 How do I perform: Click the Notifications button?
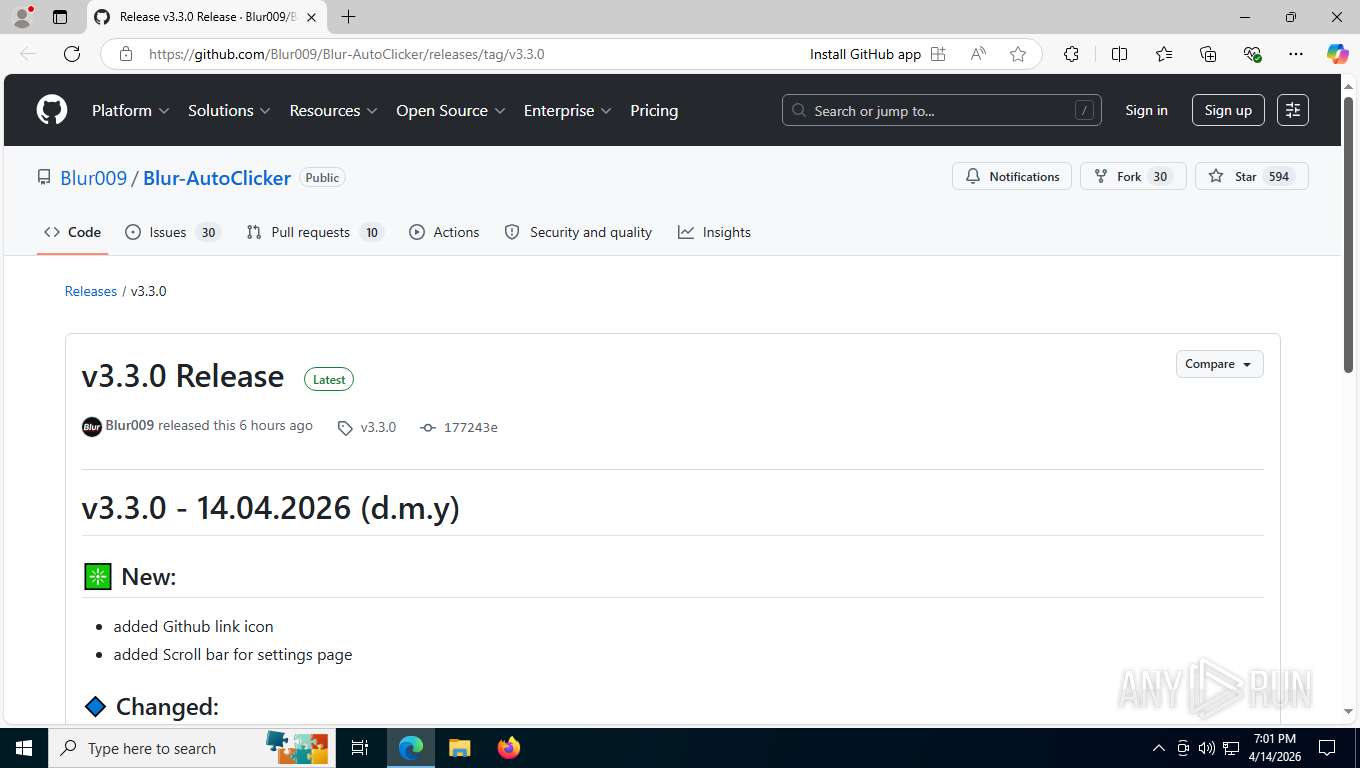click(x=1012, y=176)
